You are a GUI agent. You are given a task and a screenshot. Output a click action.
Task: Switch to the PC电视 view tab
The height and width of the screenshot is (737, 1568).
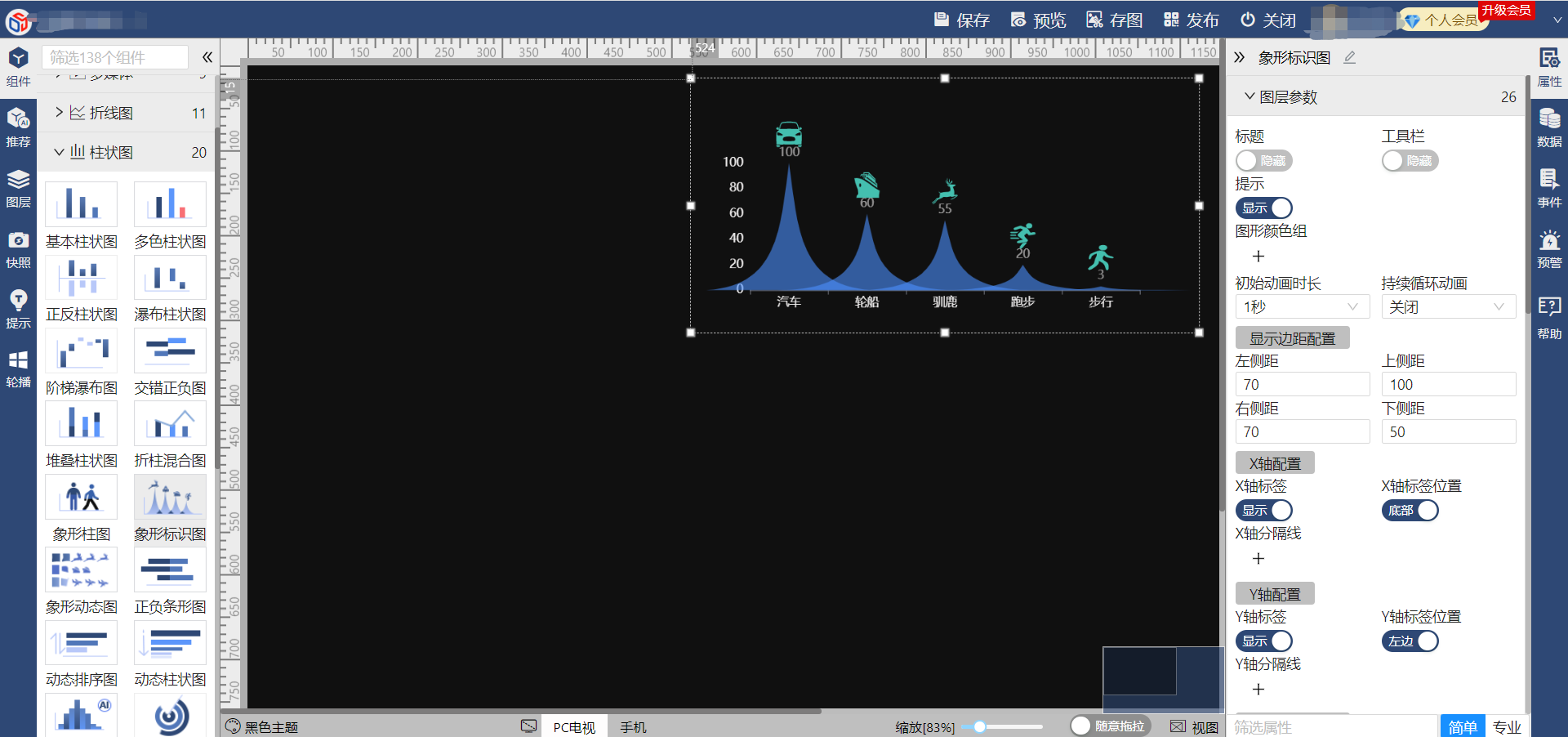pyautogui.click(x=574, y=726)
